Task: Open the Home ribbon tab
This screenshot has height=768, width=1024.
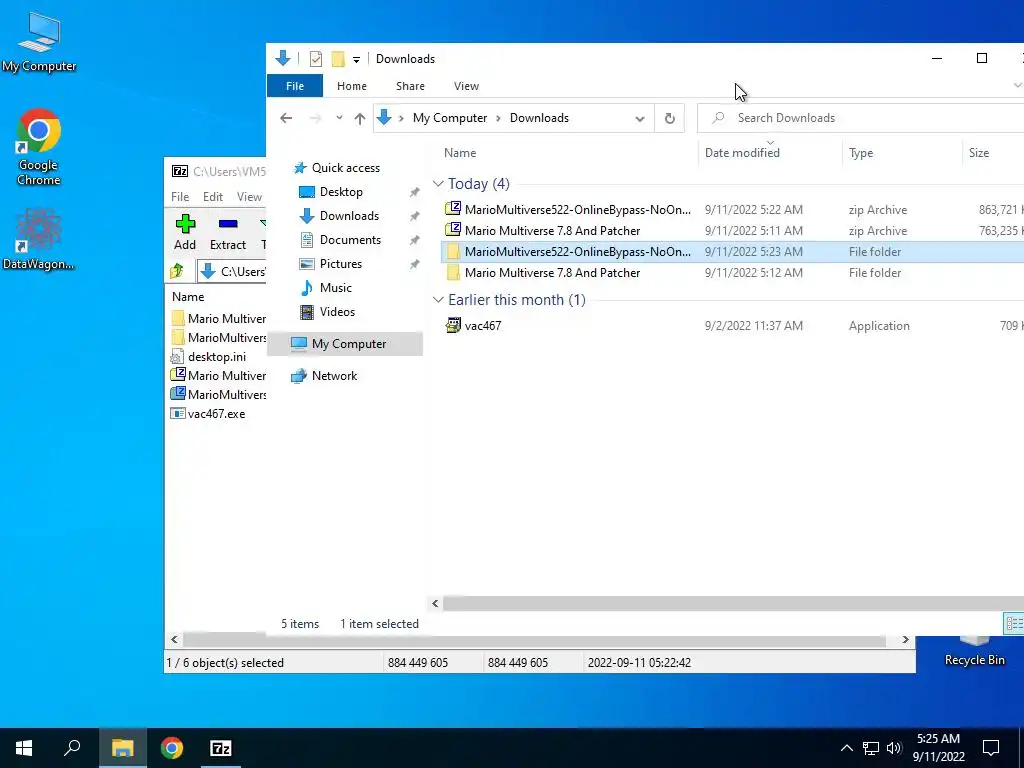Action: coord(351,86)
